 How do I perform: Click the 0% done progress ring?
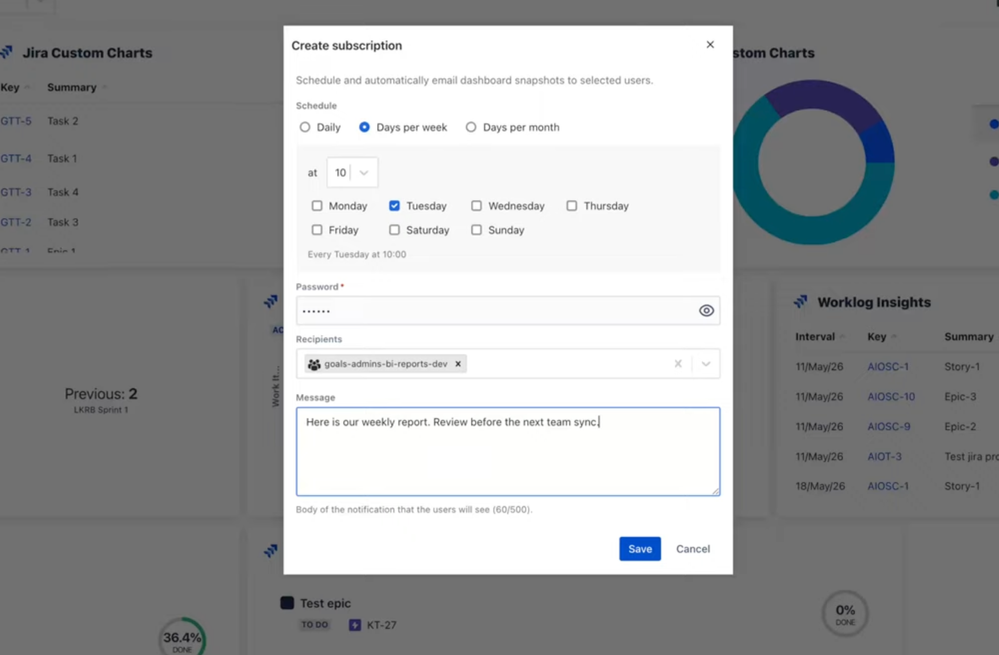845,614
